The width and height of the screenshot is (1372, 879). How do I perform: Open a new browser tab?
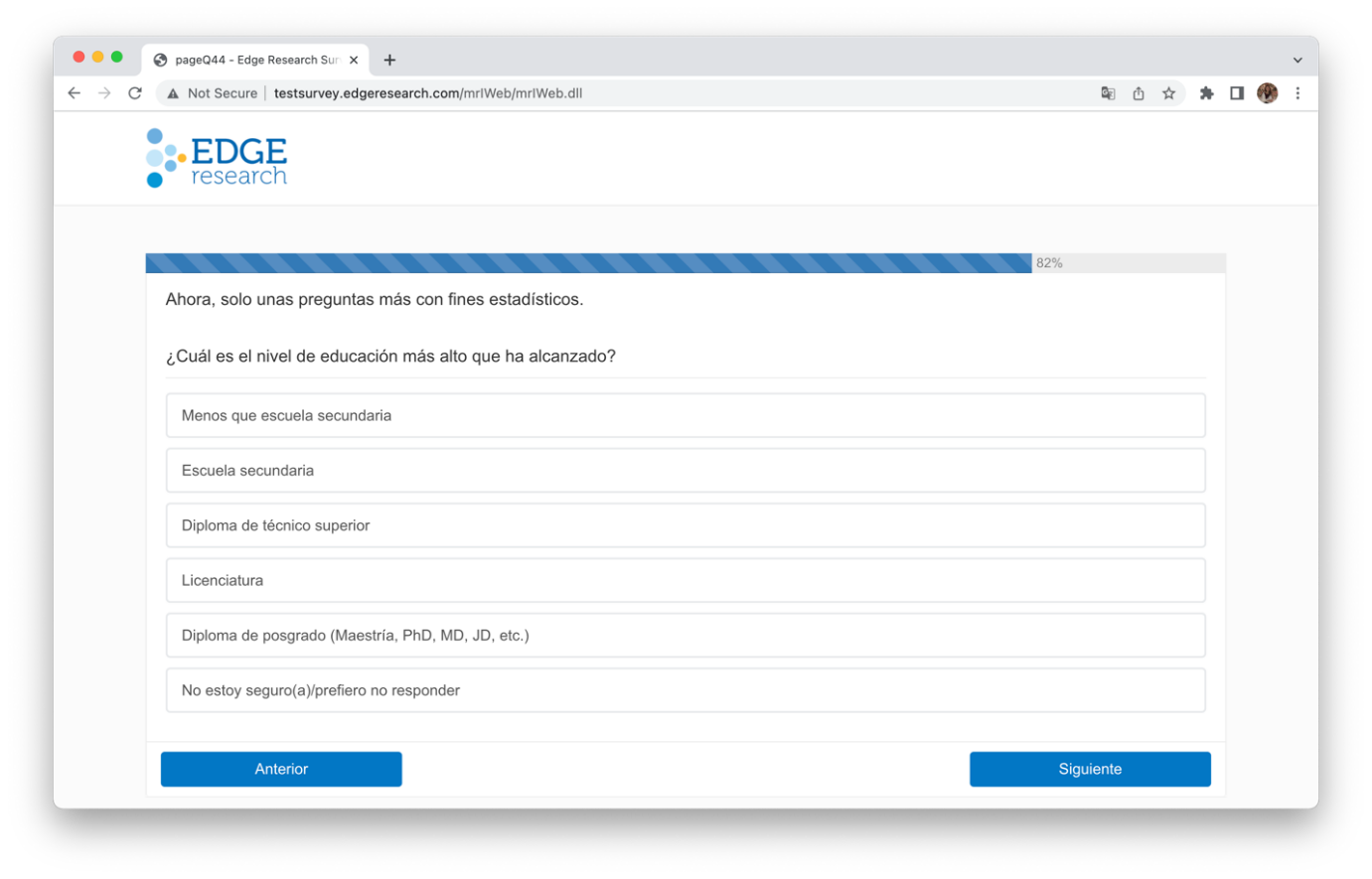[x=389, y=60]
